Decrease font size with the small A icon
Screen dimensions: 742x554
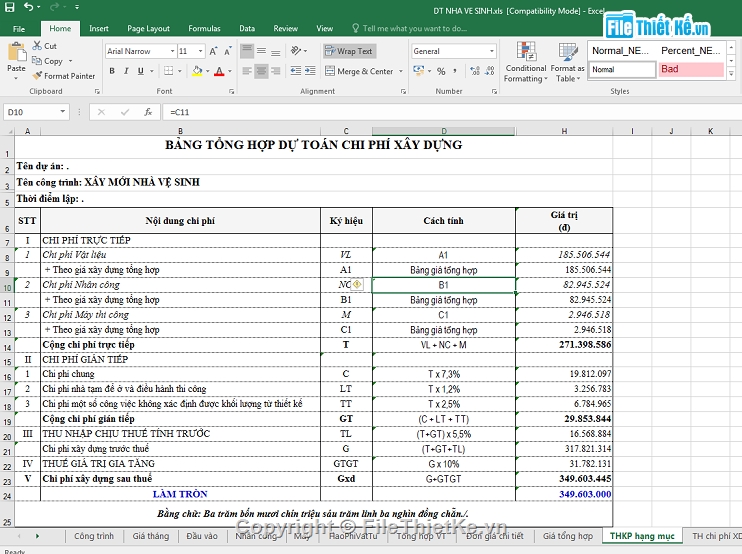[228, 51]
